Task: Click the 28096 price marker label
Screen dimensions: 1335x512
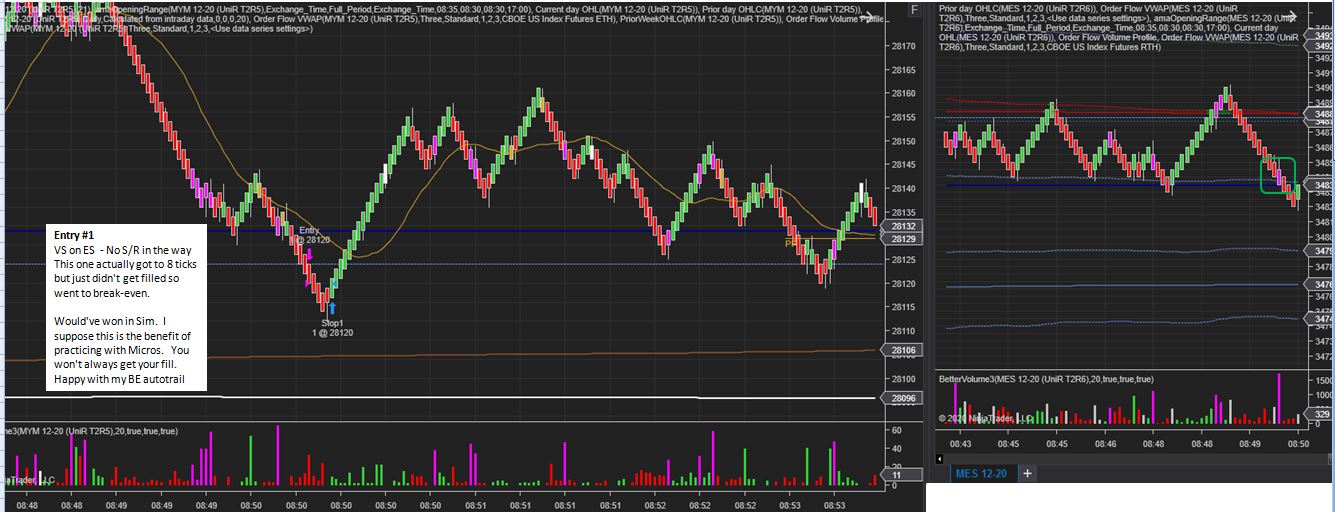Action: [x=904, y=398]
